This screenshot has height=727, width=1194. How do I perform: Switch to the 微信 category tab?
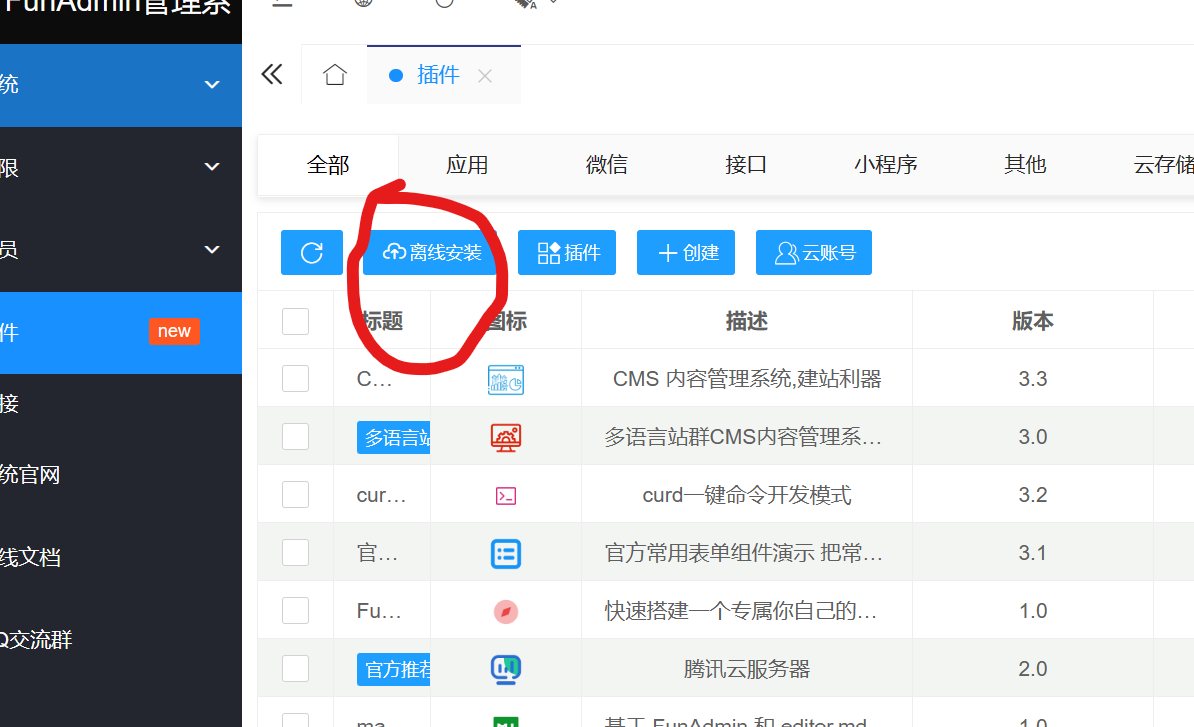pyautogui.click(x=606, y=165)
